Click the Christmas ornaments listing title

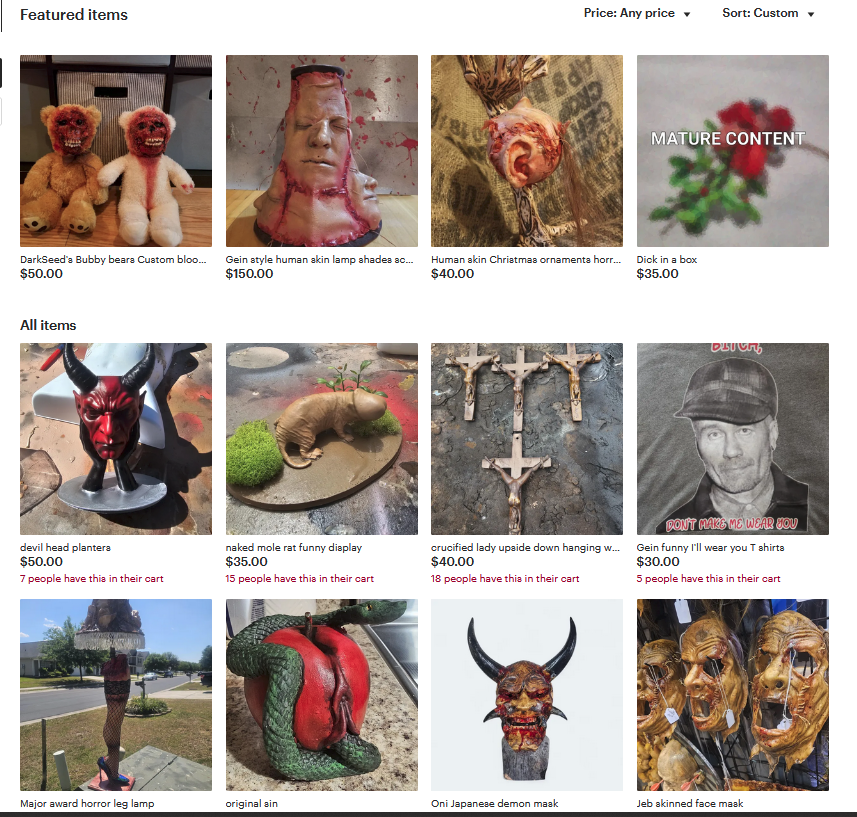526,260
